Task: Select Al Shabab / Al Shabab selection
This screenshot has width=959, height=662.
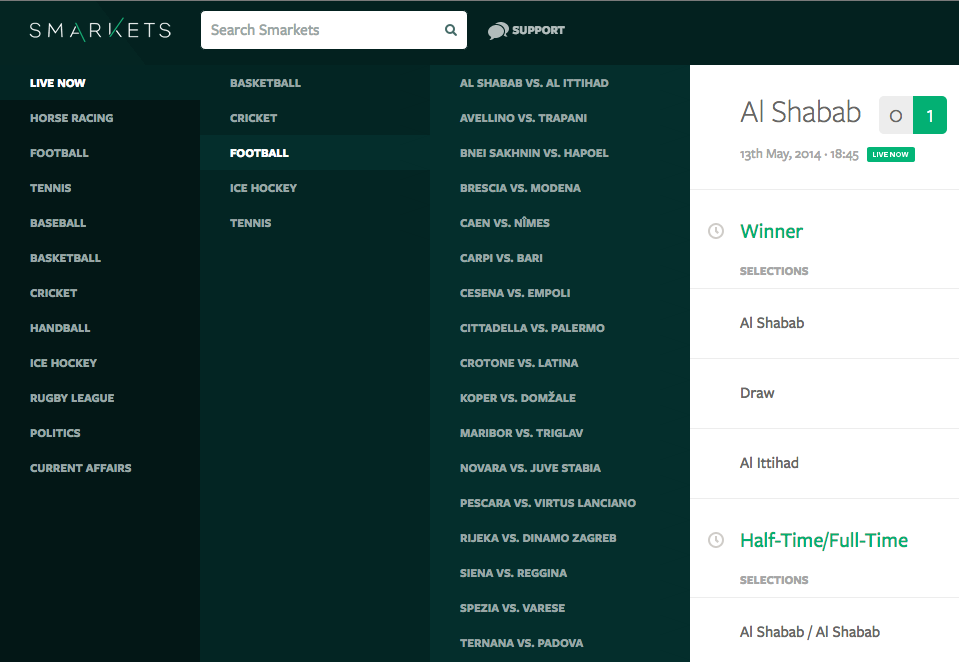Action: 810,632
